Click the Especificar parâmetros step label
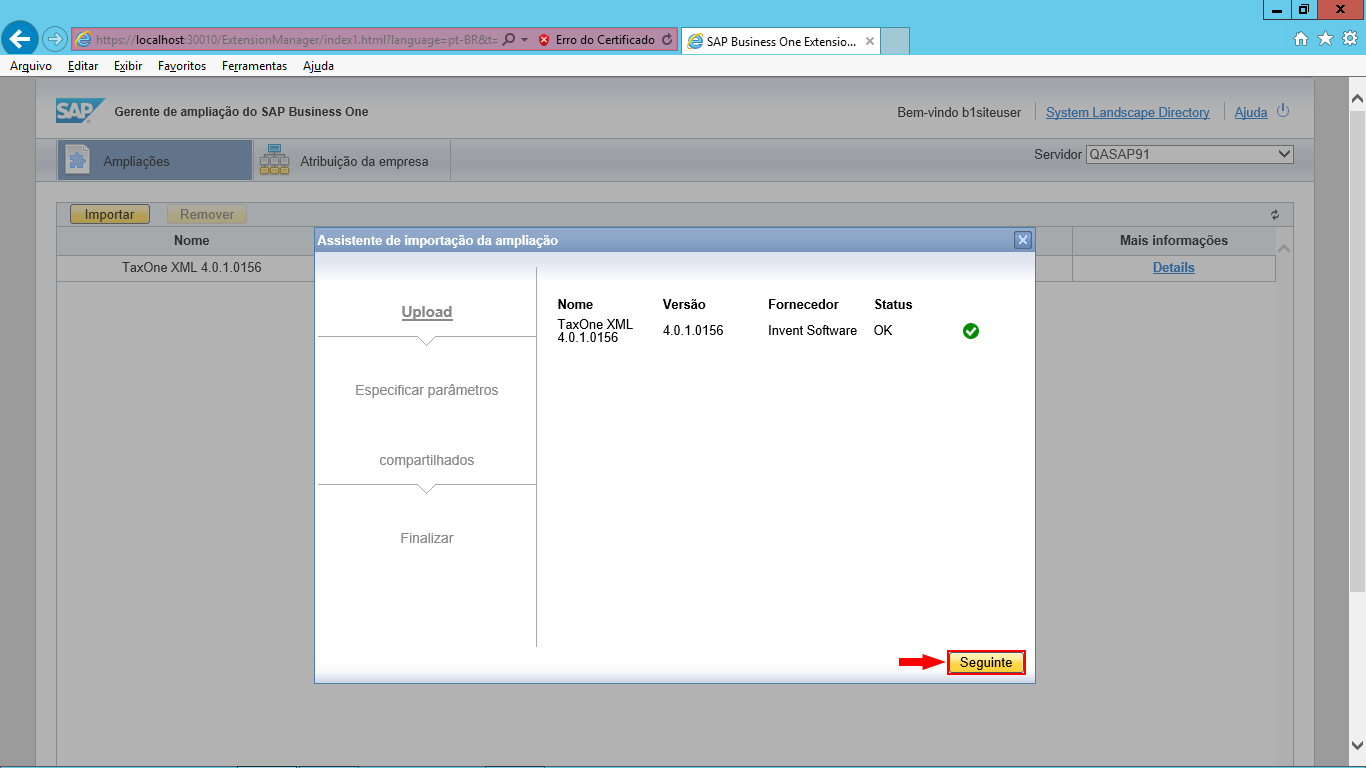1366x768 pixels. [427, 390]
